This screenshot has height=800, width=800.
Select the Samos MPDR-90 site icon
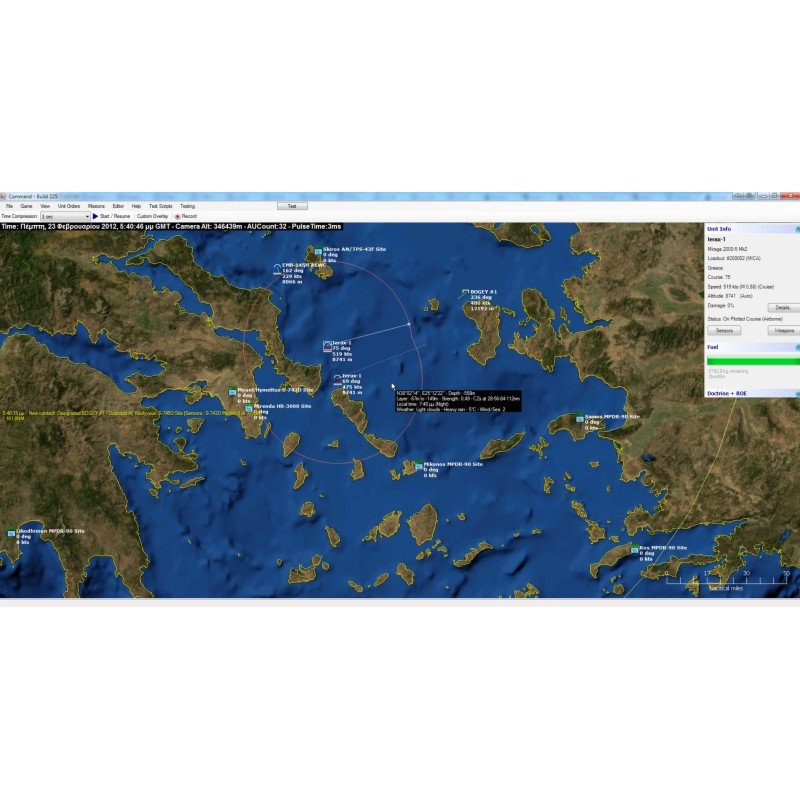(581, 418)
